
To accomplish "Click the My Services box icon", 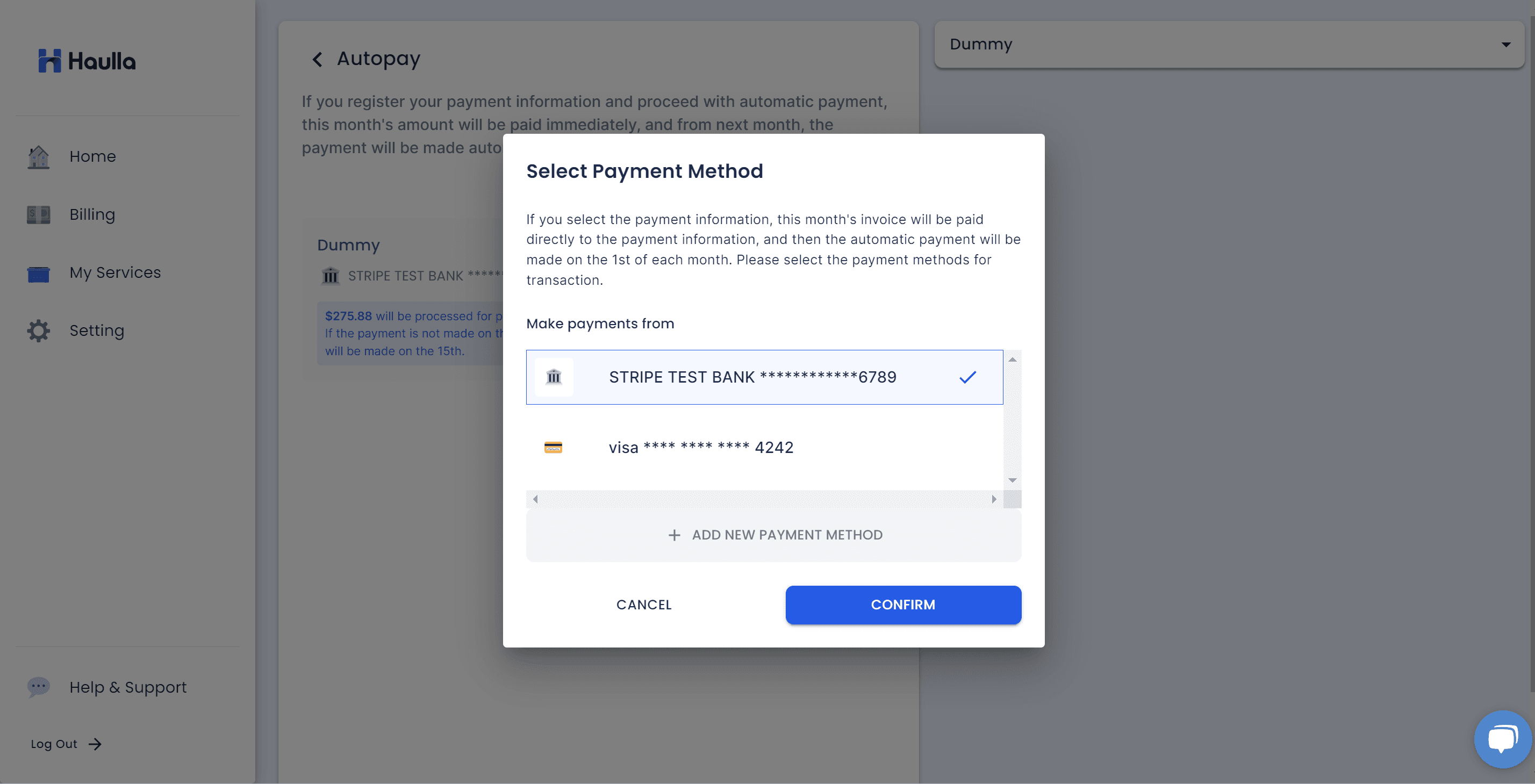I will click(39, 274).
